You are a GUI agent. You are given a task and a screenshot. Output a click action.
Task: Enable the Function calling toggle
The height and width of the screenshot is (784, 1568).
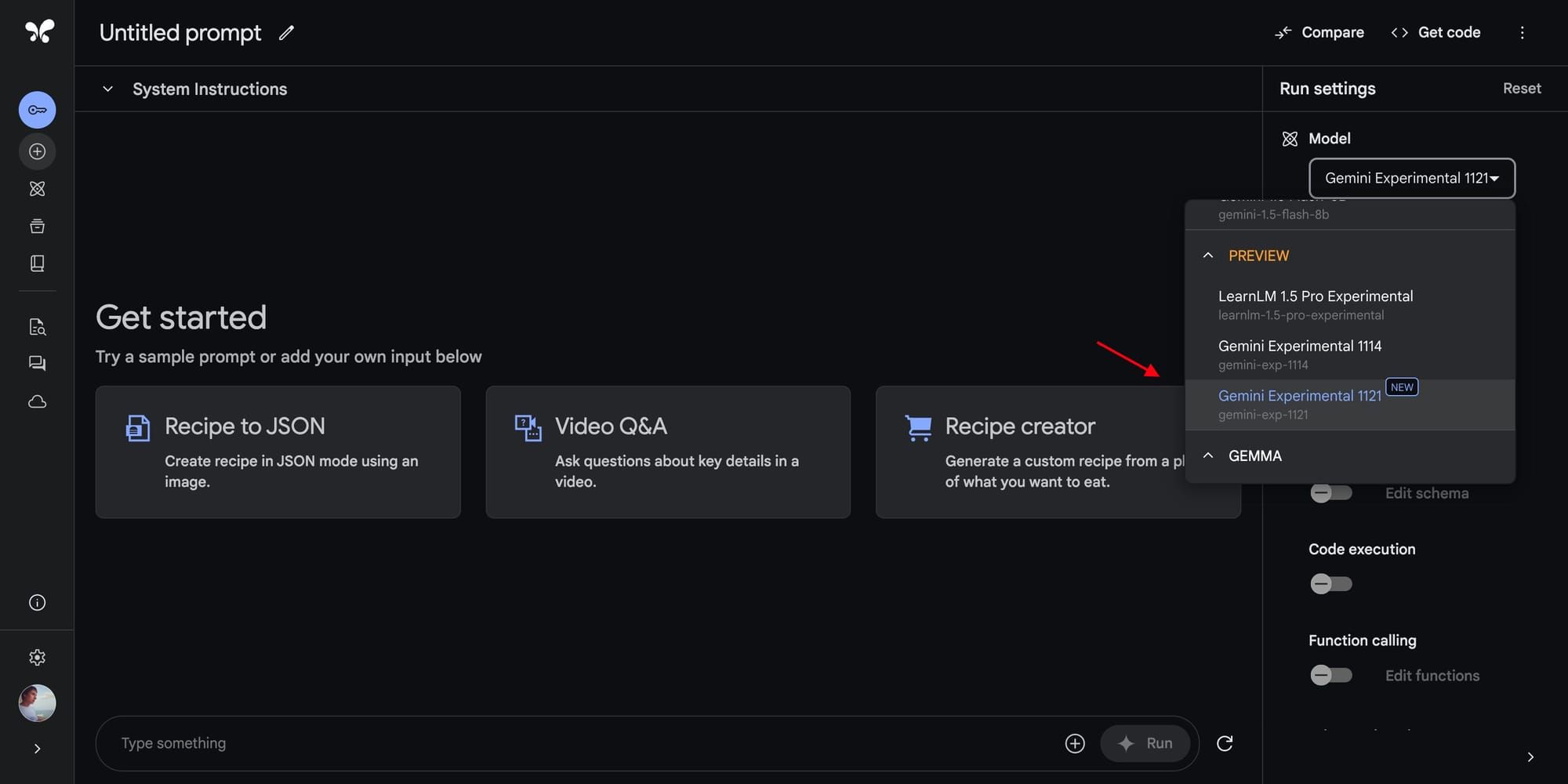tap(1330, 675)
